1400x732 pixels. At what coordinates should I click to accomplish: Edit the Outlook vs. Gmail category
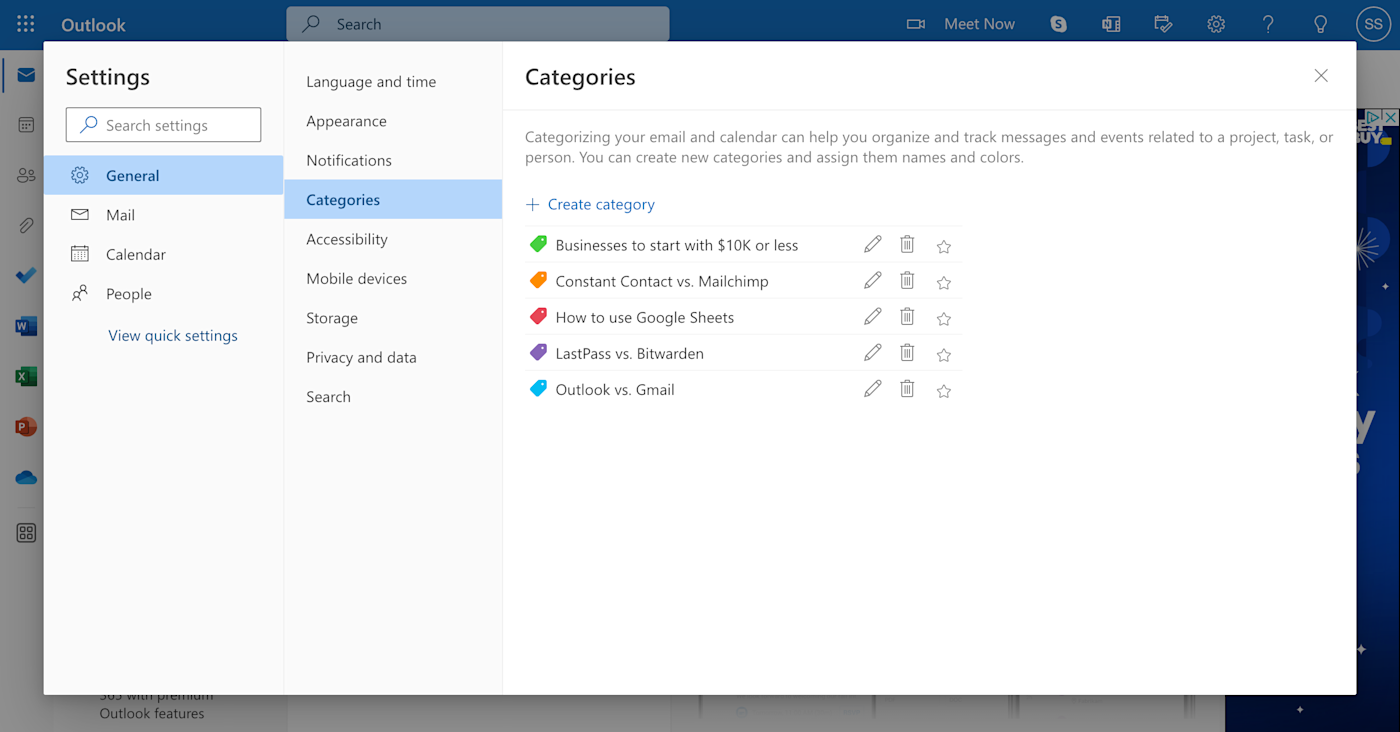pos(873,389)
